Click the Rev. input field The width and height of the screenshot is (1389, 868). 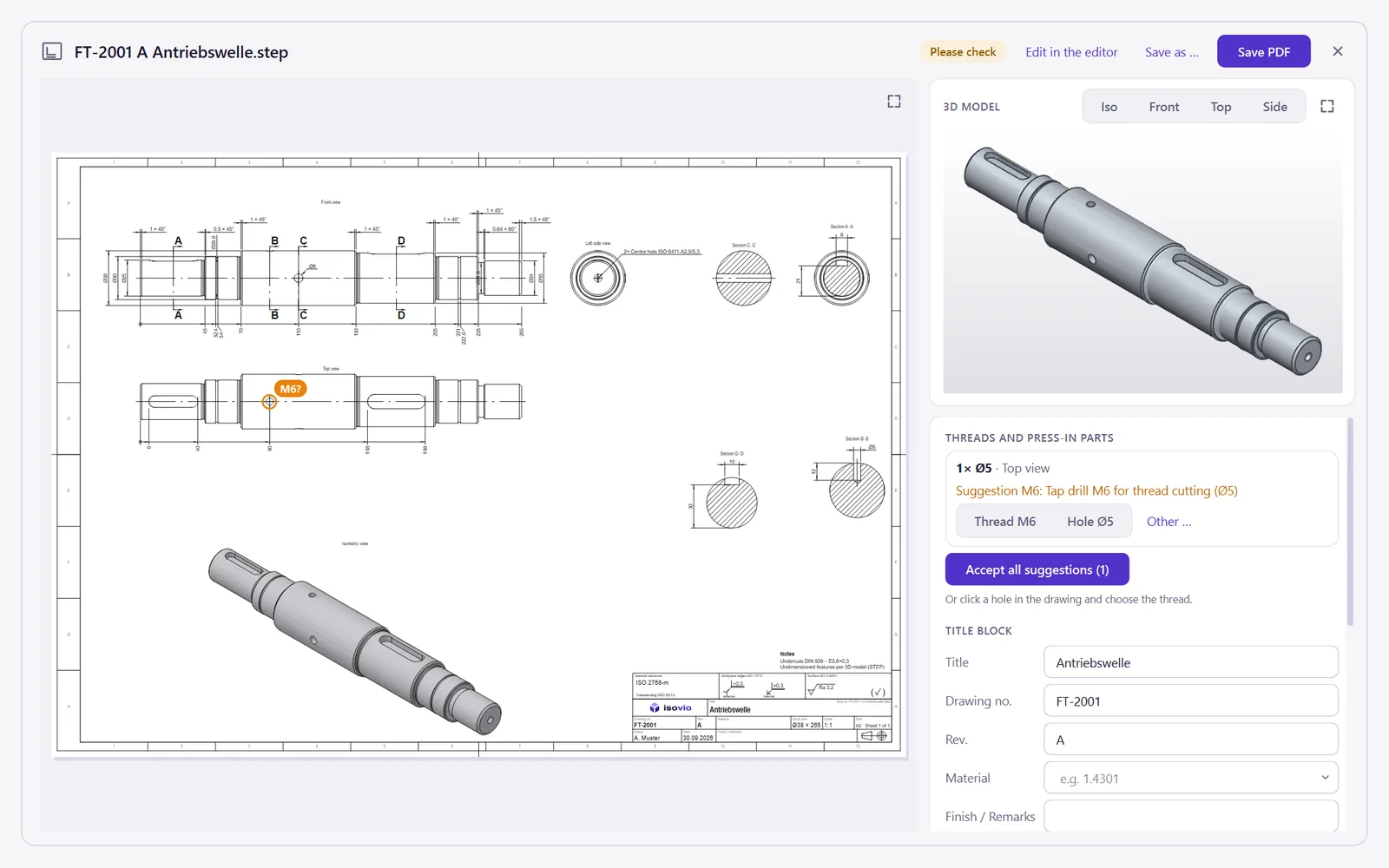[1190, 740]
